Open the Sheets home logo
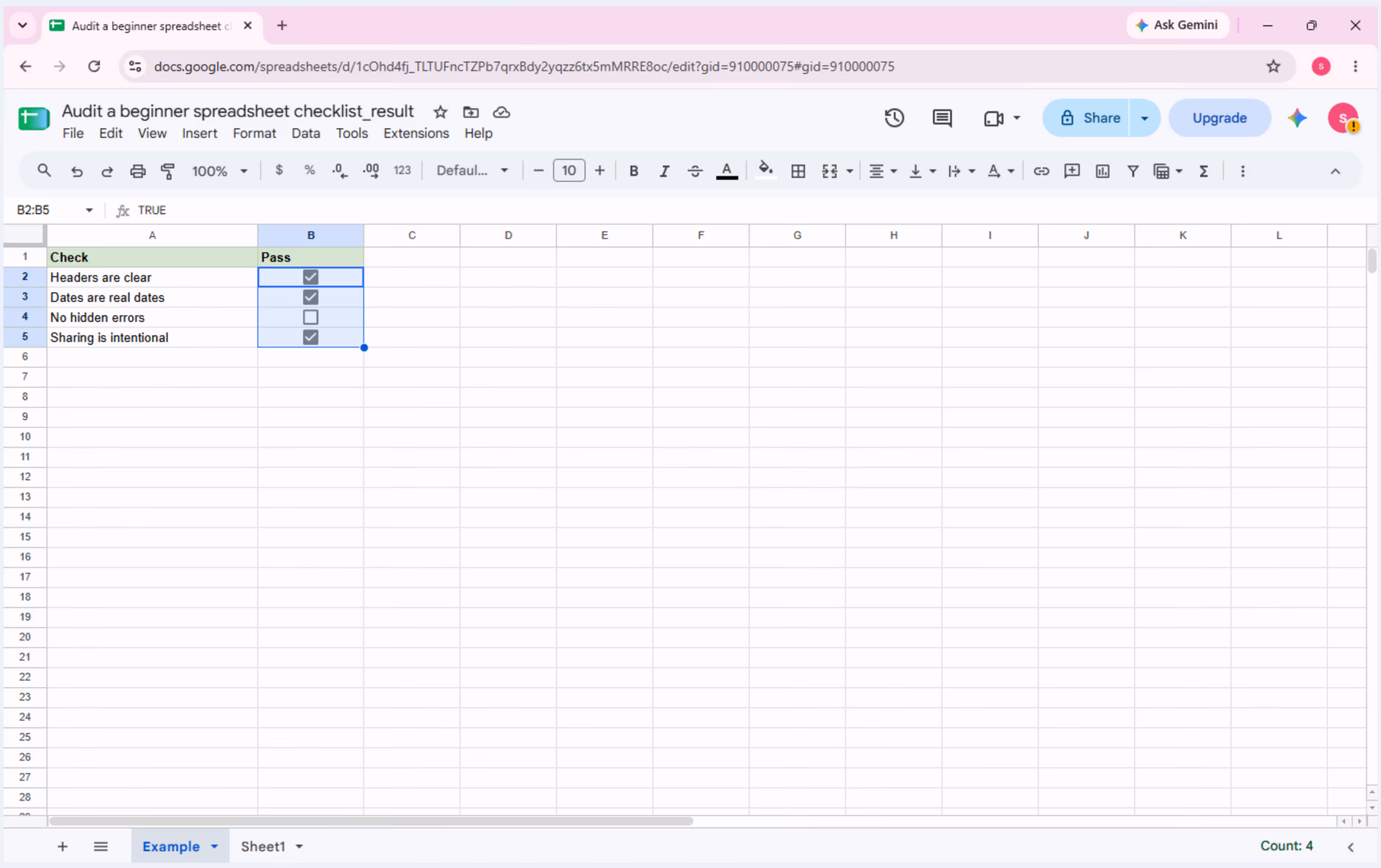 pyautogui.click(x=34, y=119)
